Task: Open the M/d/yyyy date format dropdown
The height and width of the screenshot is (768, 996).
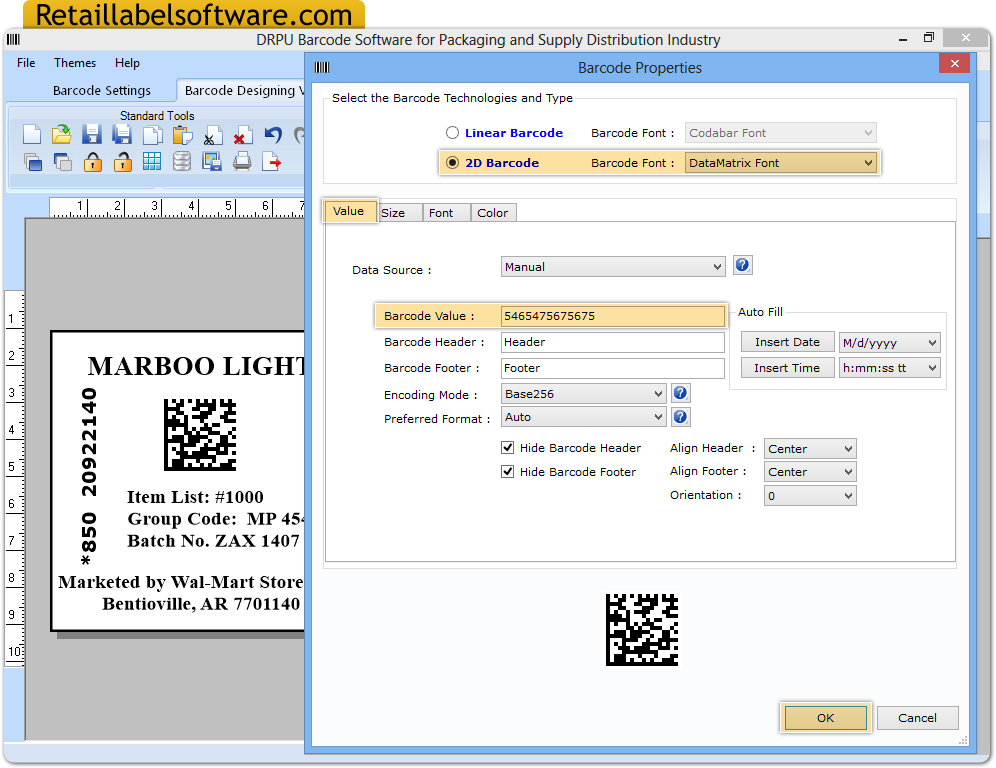Action: (x=889, y=343)
